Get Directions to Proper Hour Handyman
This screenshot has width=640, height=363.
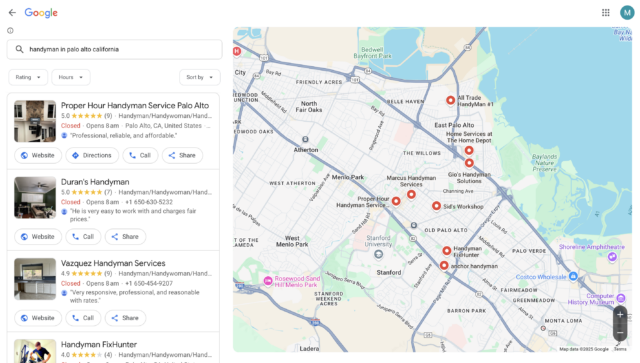click(x=92, y=155)
